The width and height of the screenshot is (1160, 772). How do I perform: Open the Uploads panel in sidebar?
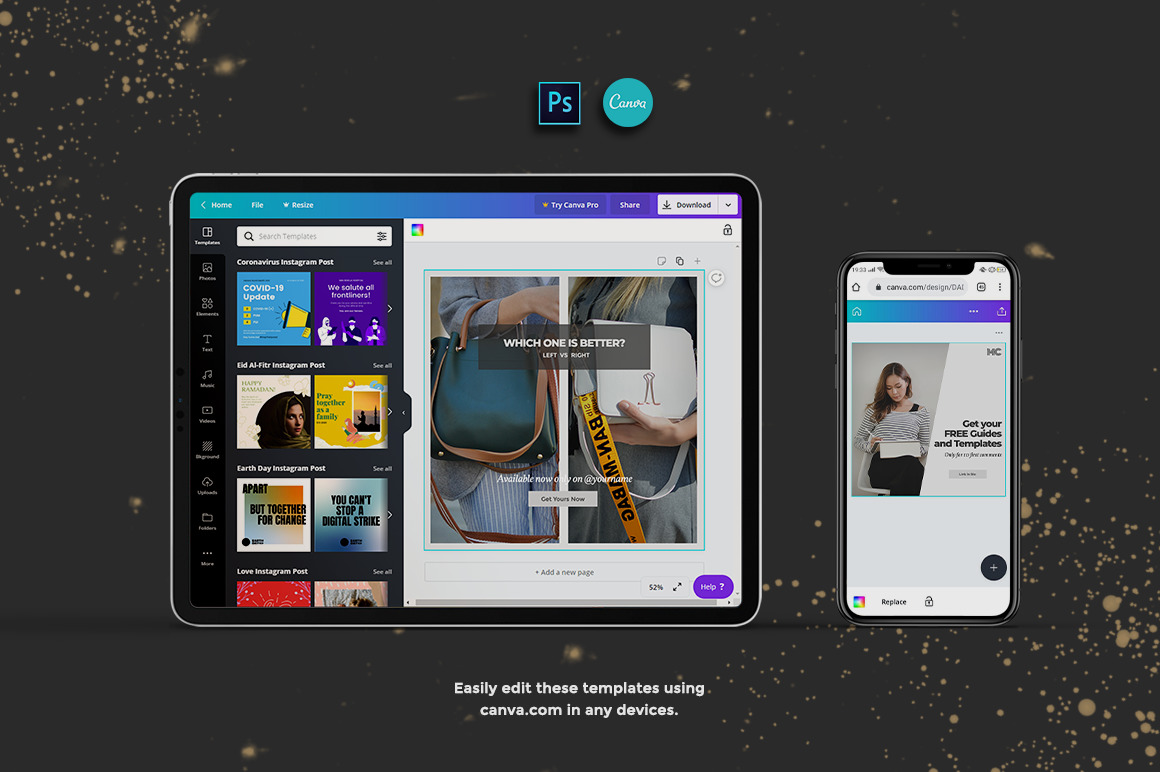[x=207, y=485]
